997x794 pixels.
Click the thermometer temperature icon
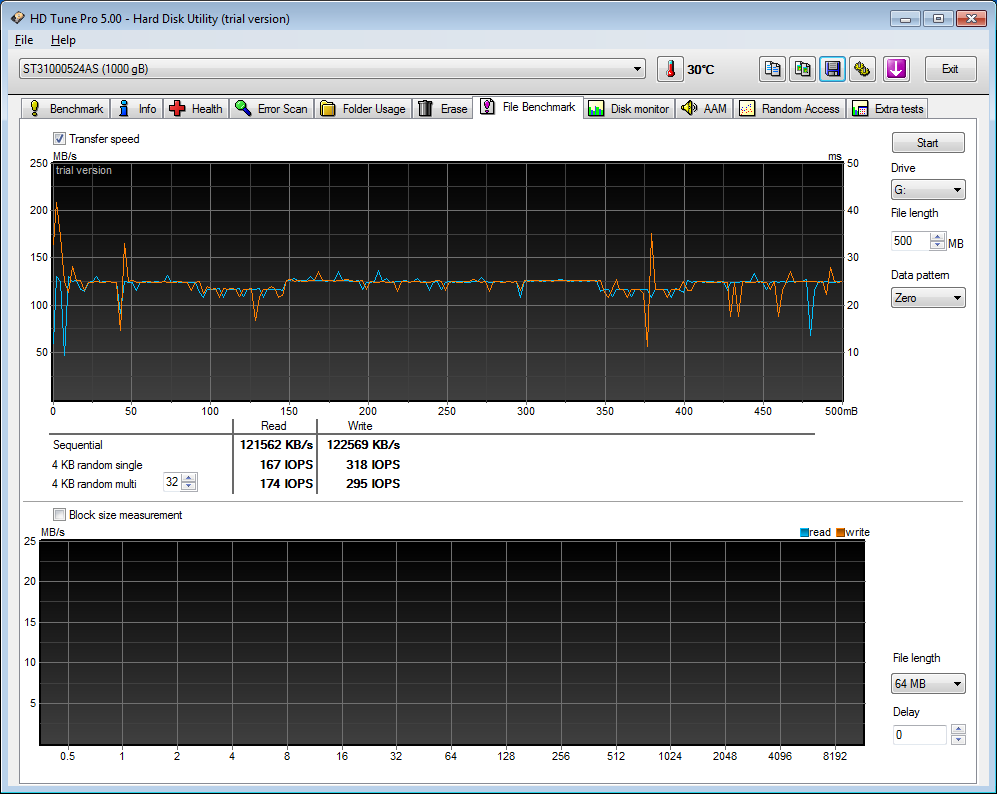[670, 69]
